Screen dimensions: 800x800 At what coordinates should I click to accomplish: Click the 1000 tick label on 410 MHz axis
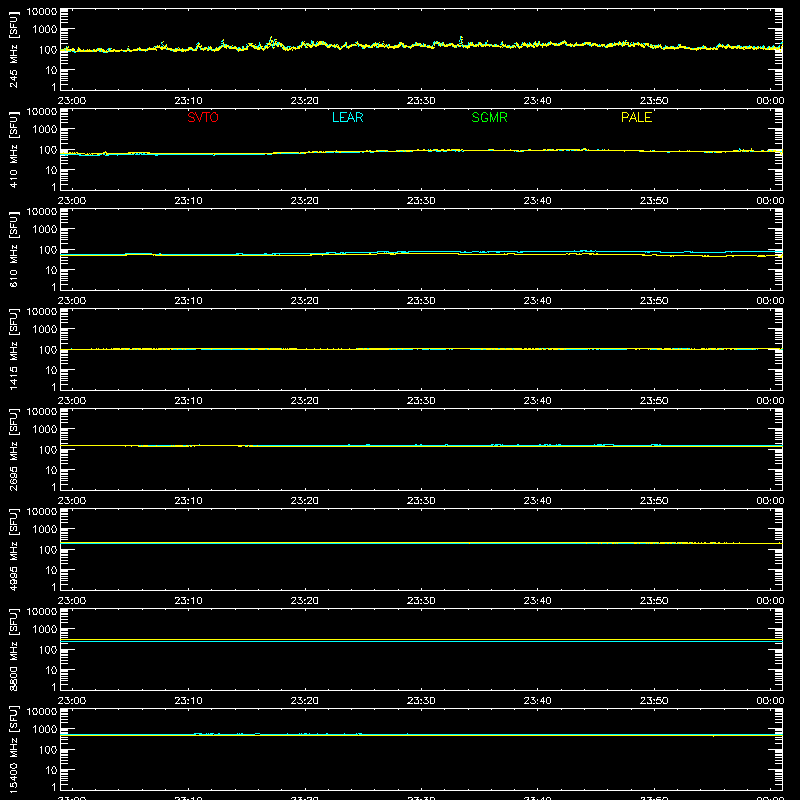45,130
